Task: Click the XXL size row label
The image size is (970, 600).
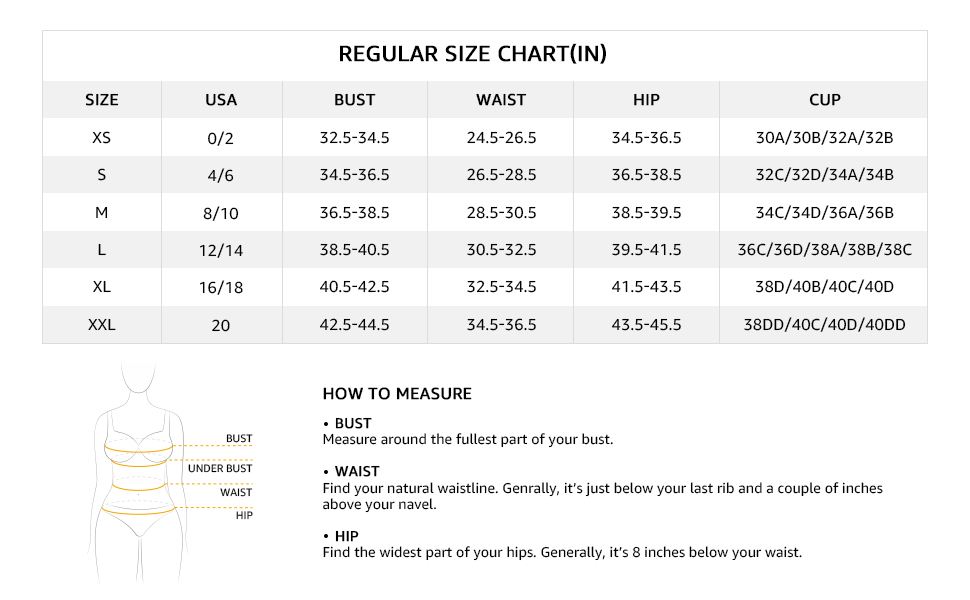Action: click(x=102, y=325)
